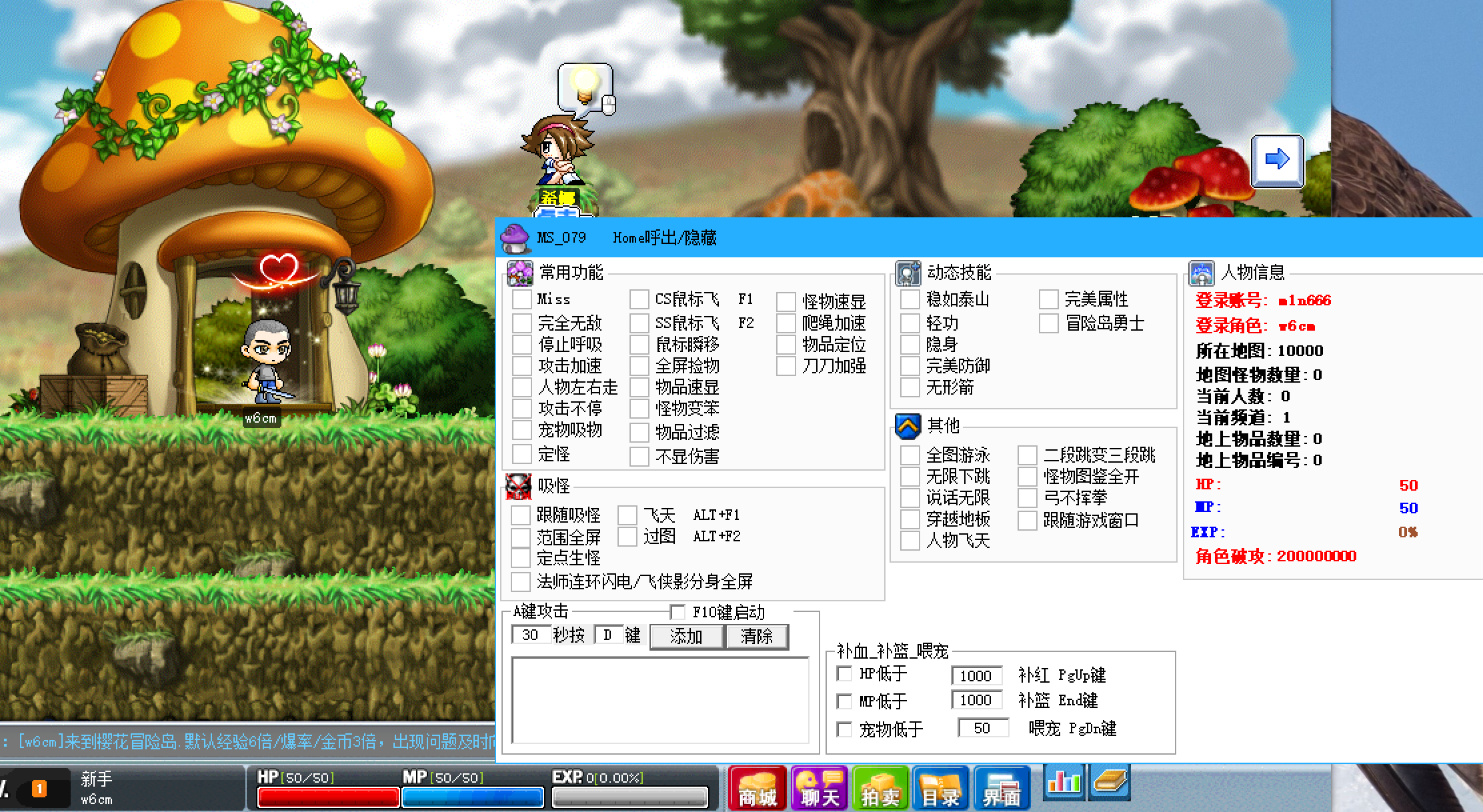The width and height of the screenshot is (1483, 812).
Task: Toggle 不显伤害 checkbox
Action: [639, 457]
